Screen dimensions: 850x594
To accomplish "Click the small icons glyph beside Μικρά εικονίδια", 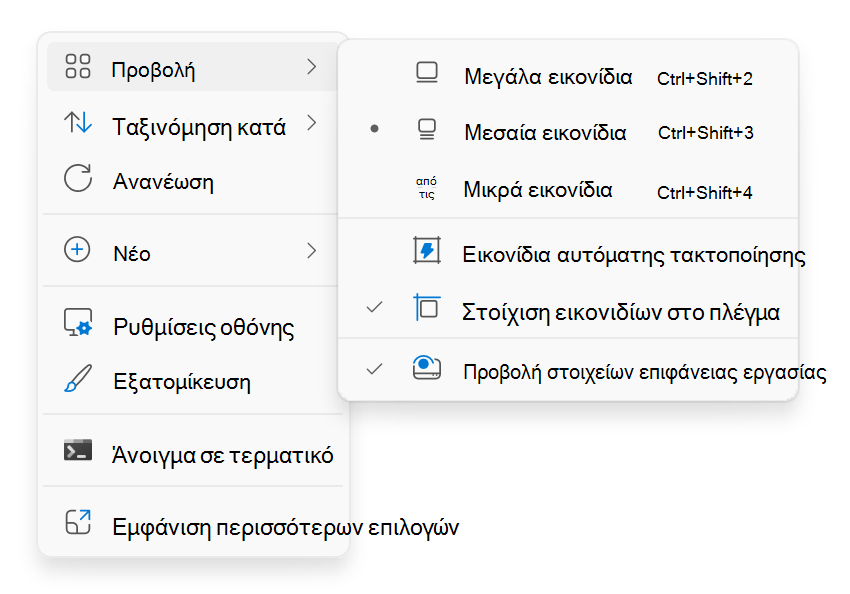I will pyautogui.click(x=426, y=188).
